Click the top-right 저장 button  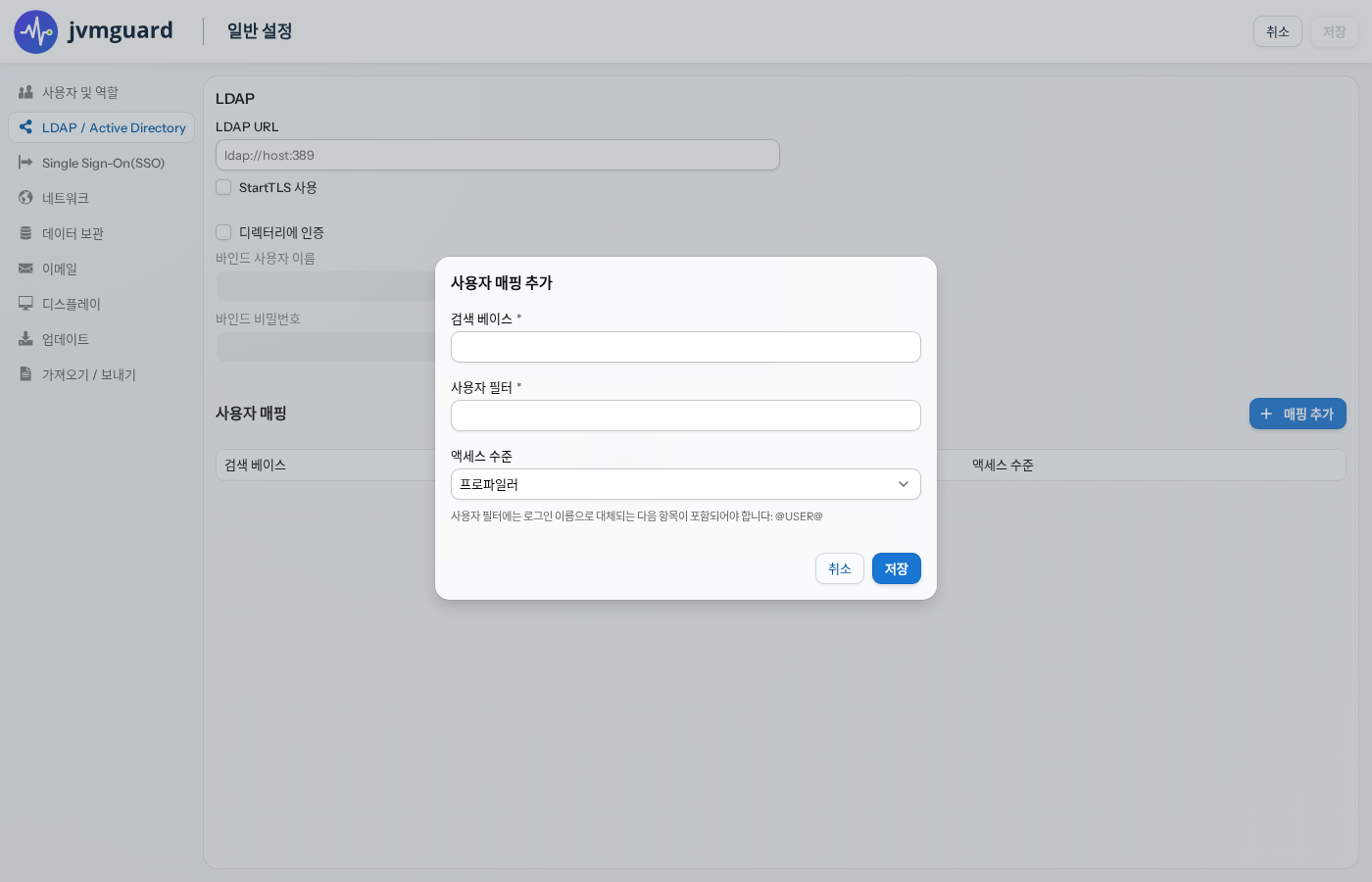1335,31
